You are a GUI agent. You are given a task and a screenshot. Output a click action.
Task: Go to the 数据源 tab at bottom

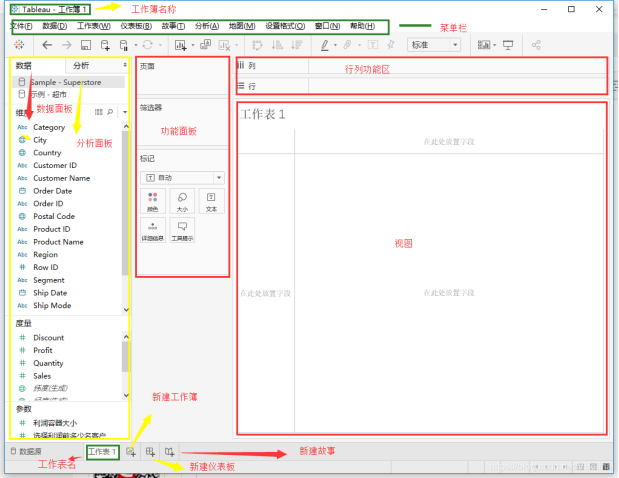click(x=26, y=451)
